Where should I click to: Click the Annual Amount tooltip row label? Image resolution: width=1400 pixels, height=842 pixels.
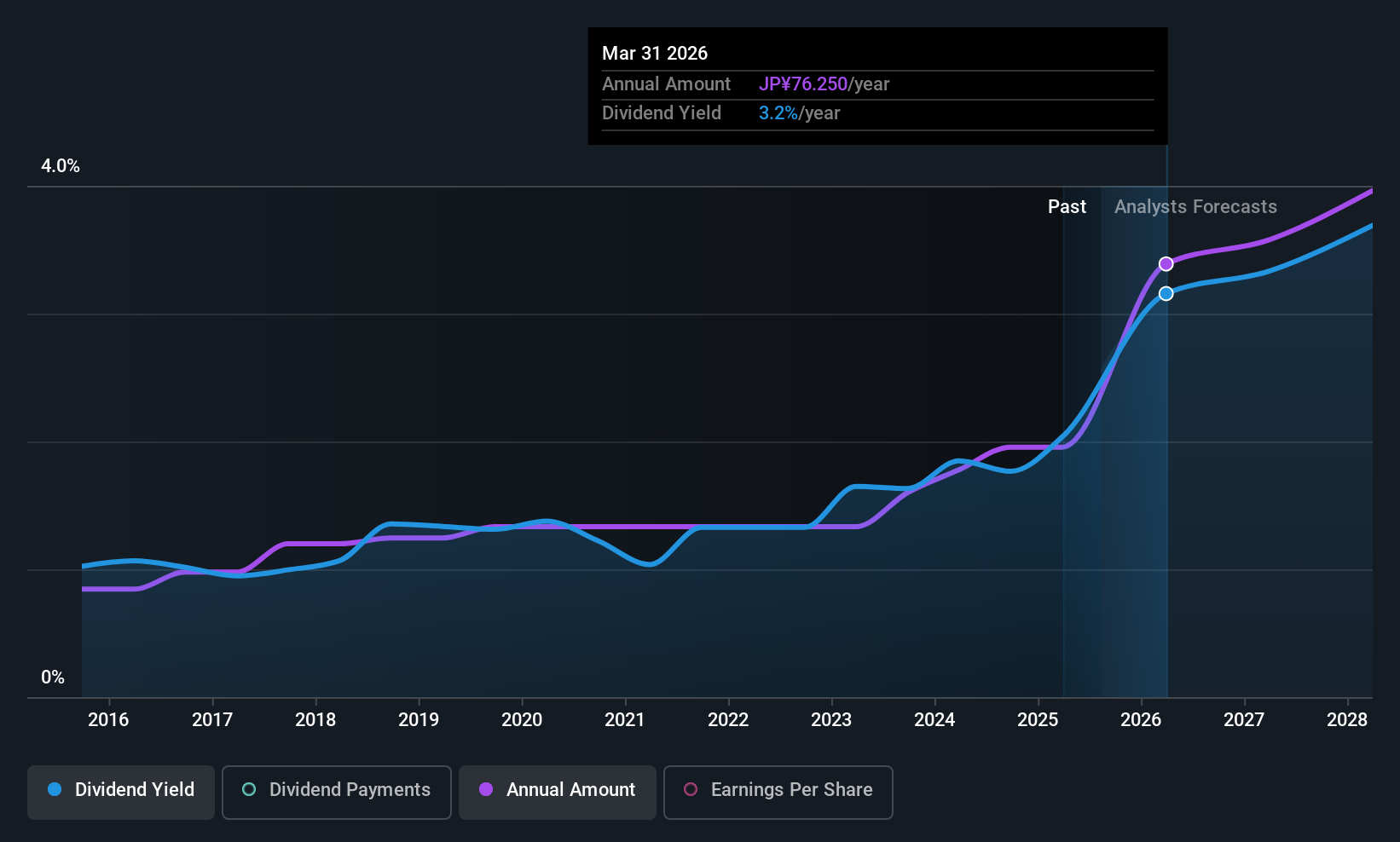[666, 84]
